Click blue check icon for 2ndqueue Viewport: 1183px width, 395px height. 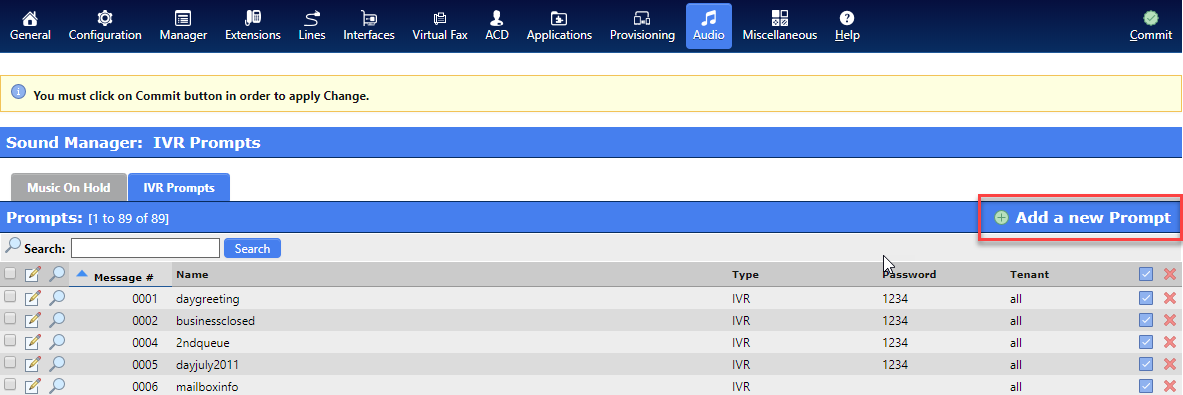tap(1146, 342)
